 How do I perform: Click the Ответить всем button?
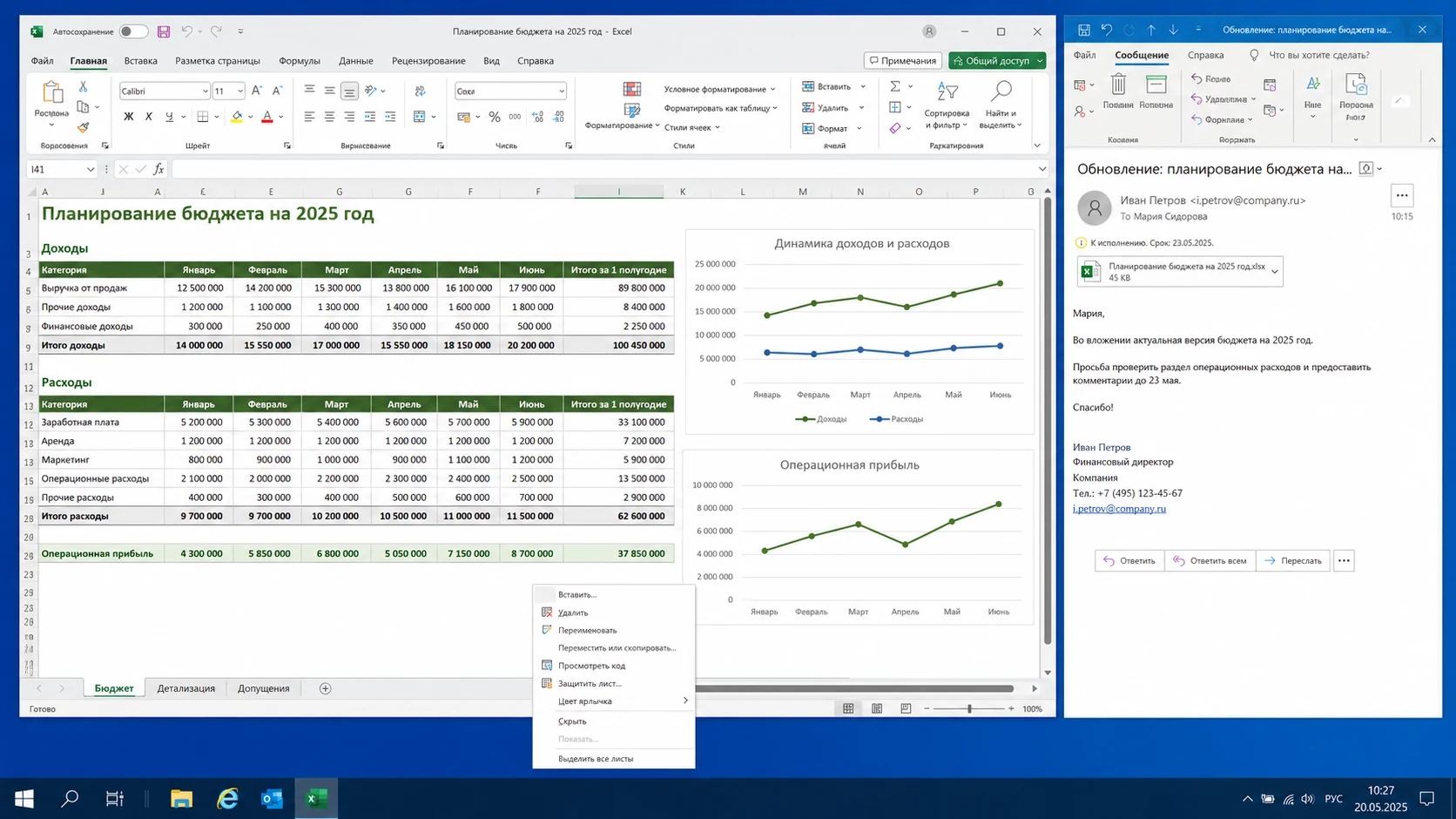[1210, 561]
